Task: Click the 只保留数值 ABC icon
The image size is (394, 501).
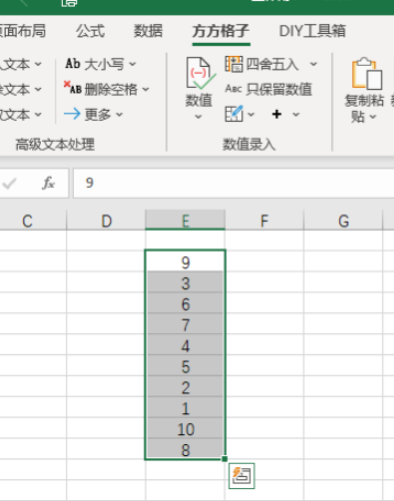Action: tap(233, 89)
